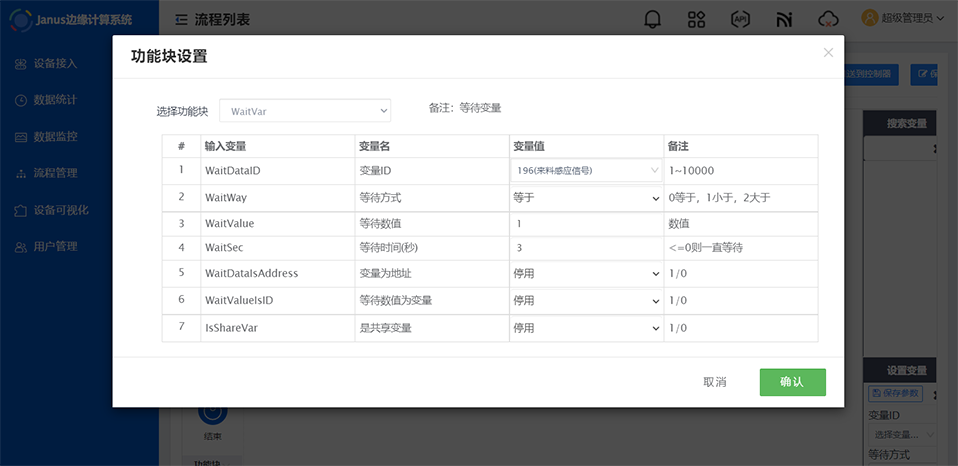Click the <=0则一直等待 note
The height and width of the screenshot is (466, 958).
coord(706,248)
